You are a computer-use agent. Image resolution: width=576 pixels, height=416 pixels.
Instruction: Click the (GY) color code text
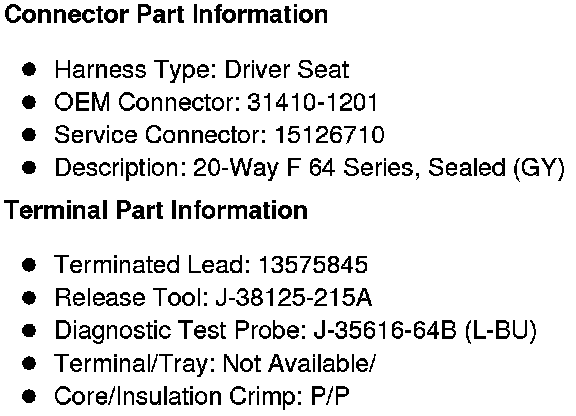[x=539, y=169]
